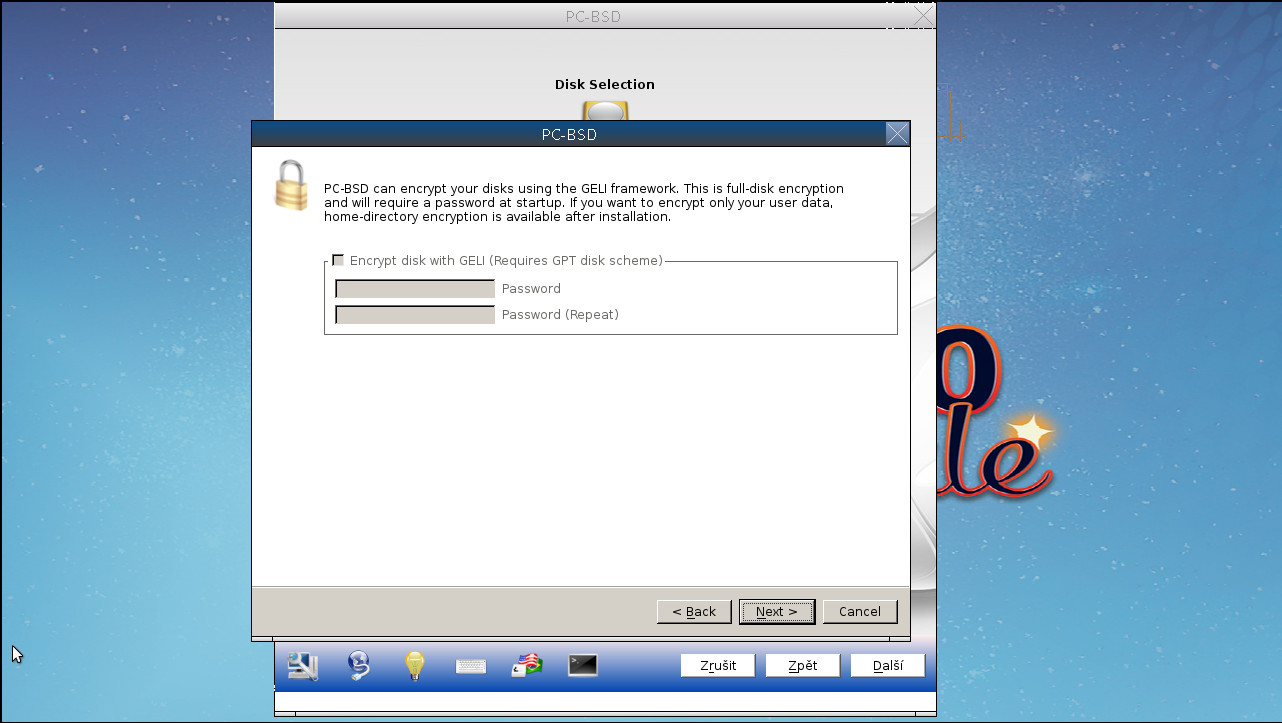1282x723 pixels.
Task: Click inside the Password field
Action: tap(414, 288)
